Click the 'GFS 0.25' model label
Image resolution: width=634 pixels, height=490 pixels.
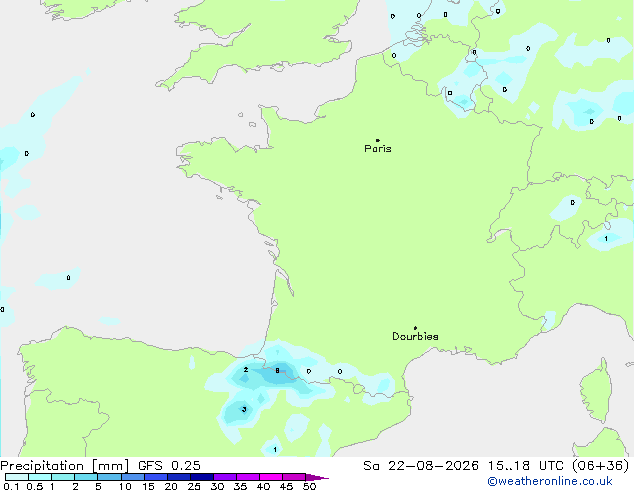click(x=169, y=466)
